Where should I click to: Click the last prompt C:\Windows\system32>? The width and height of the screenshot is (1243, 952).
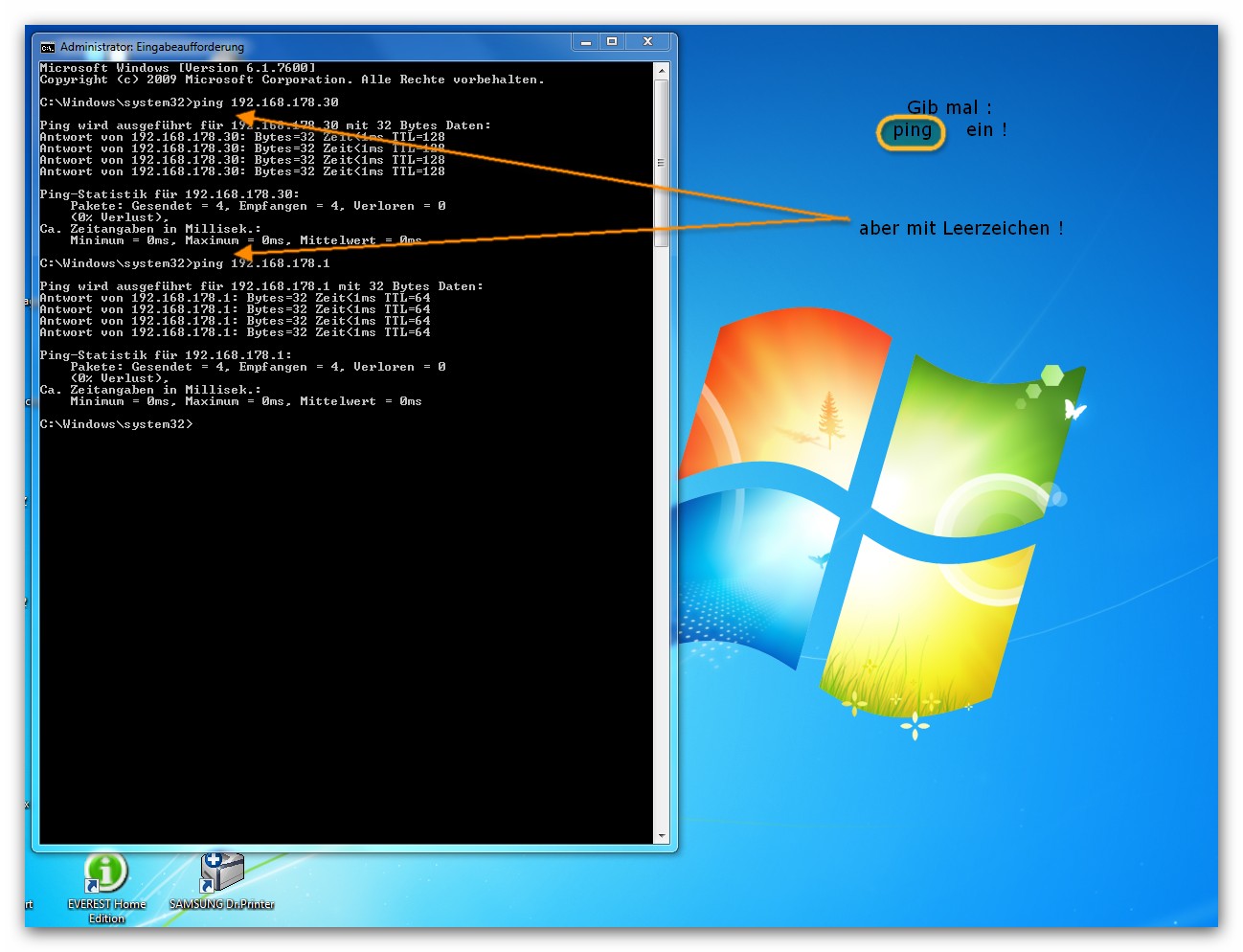(117, 424)
